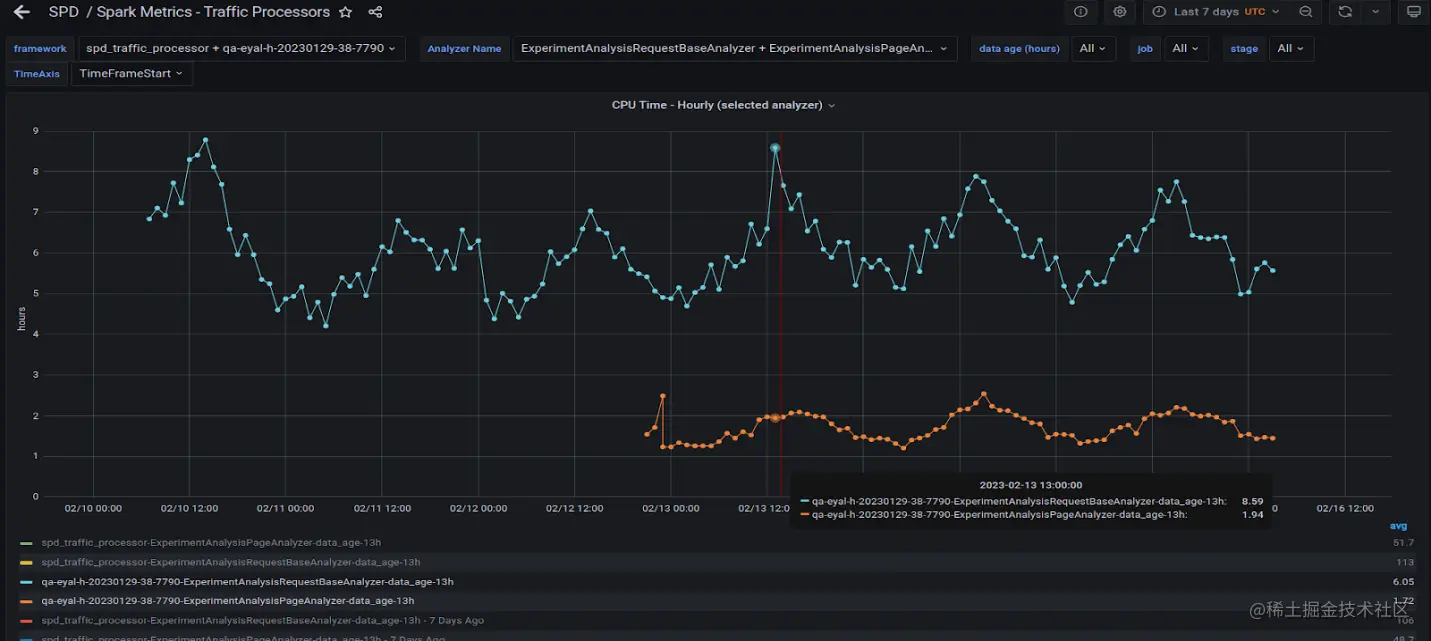The image size is (1431, 641).
Task: Expand the job variable dropdown
Action: pos(1186,48)
